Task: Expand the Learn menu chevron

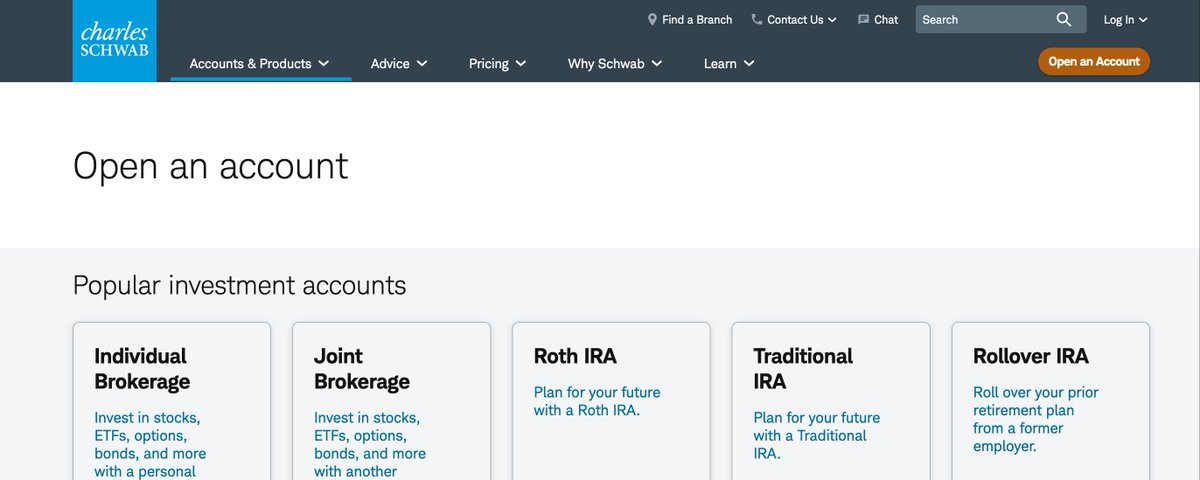Action: [749, 63]
